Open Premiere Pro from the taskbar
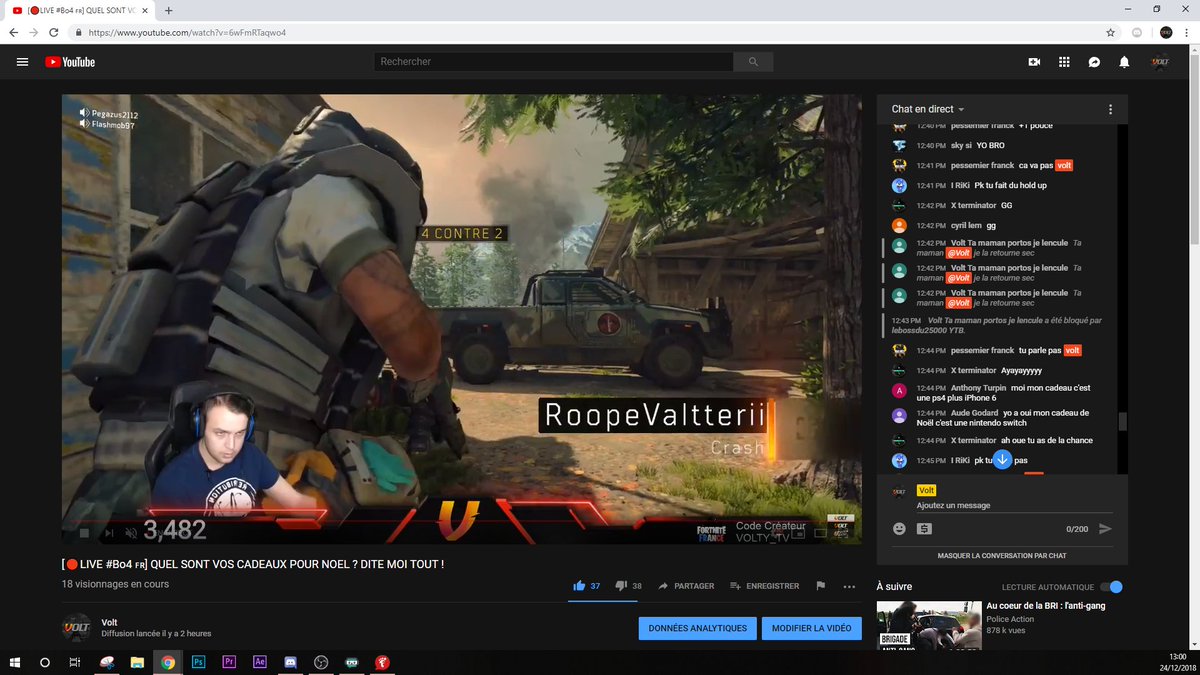Screen dimensions: 1200x675 pos(229,662)
